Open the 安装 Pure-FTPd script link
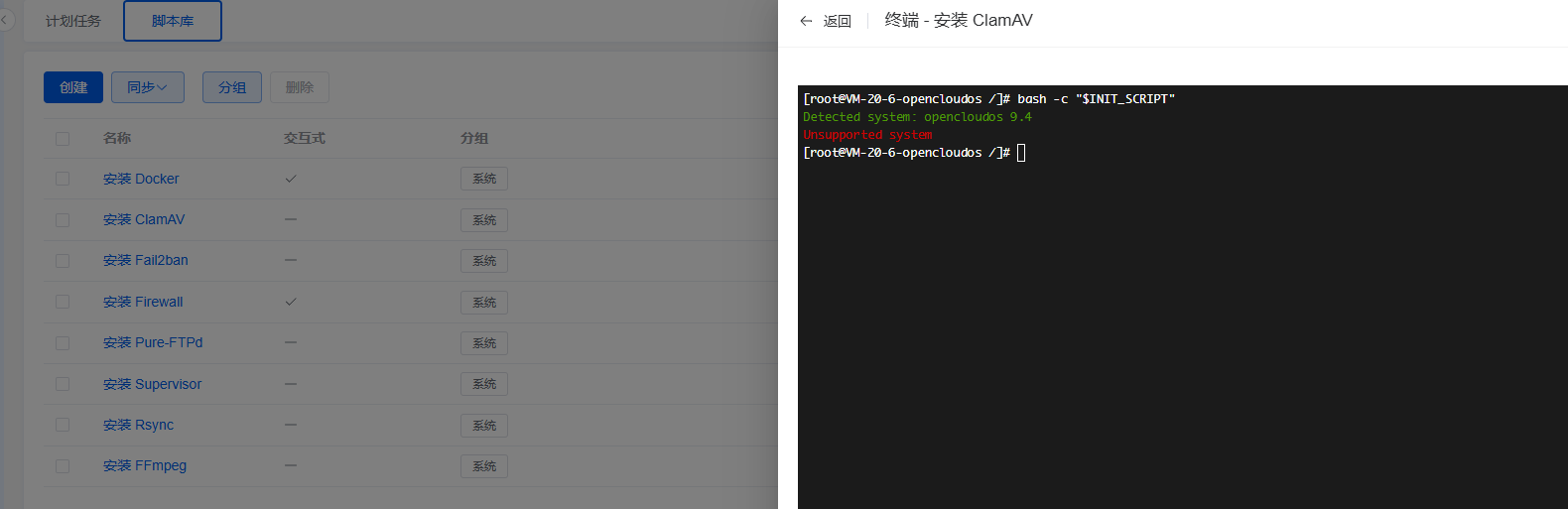Viewport: 1568px width, 509px height. 153,342
